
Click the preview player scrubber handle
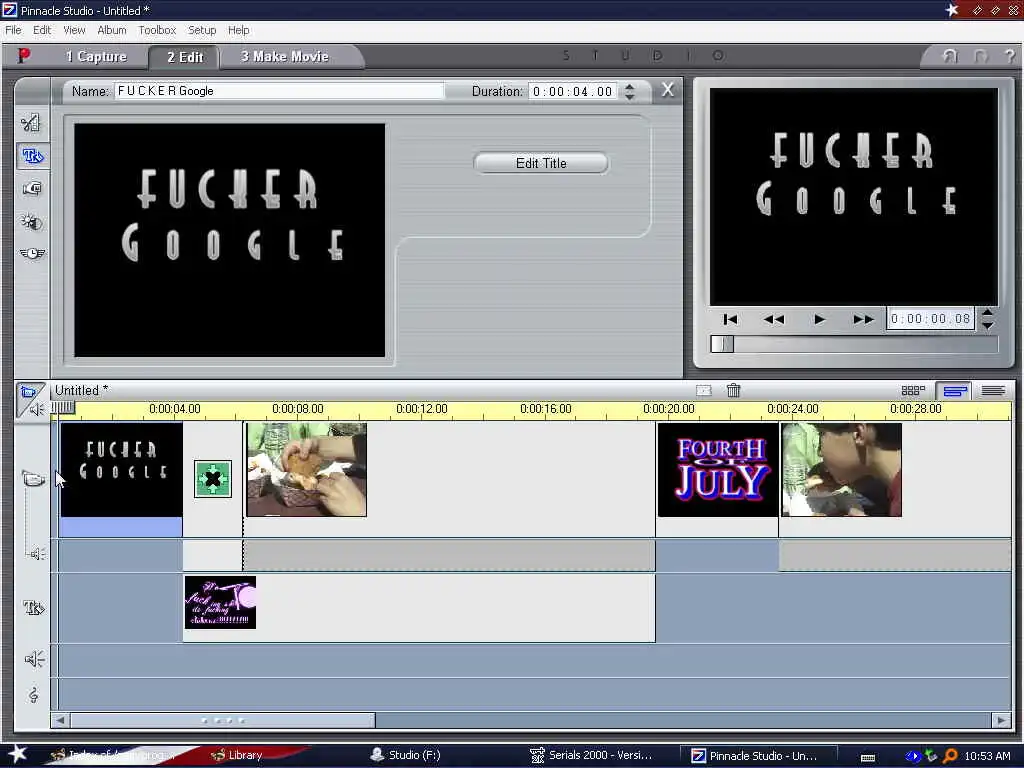(722, 344)
